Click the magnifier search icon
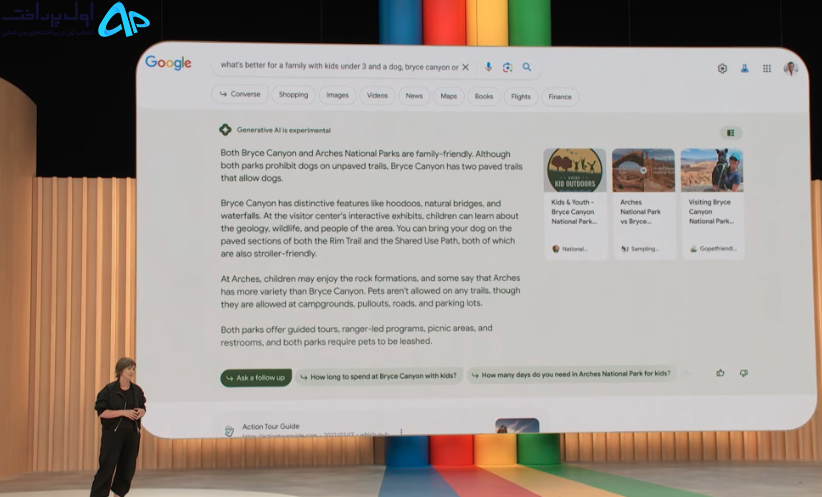This screenshot has height=497, width=822. (527, 67)
